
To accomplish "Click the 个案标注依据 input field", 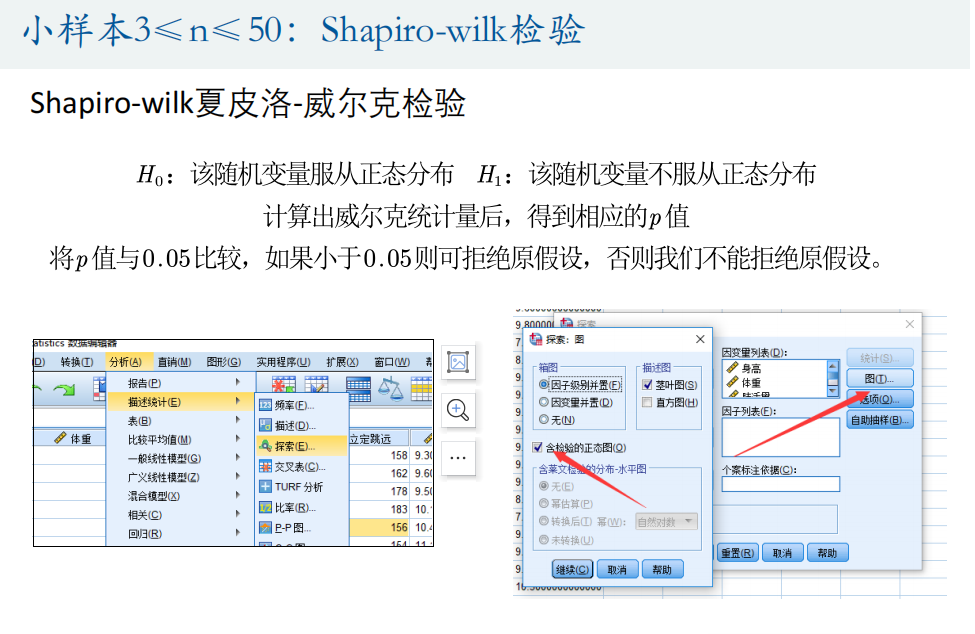I will tap(780, 484).
